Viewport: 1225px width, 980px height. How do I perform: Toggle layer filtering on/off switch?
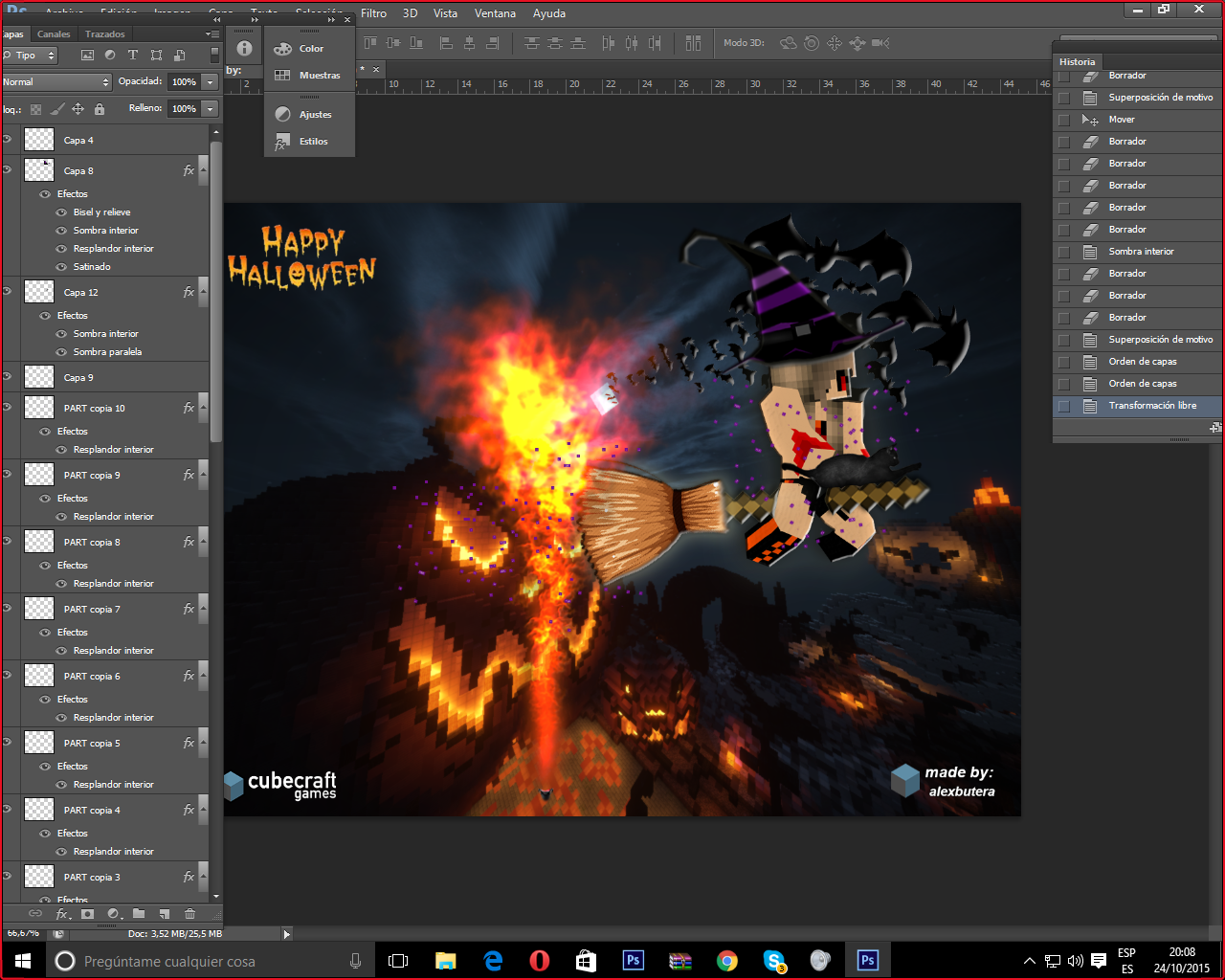point(214,56)
